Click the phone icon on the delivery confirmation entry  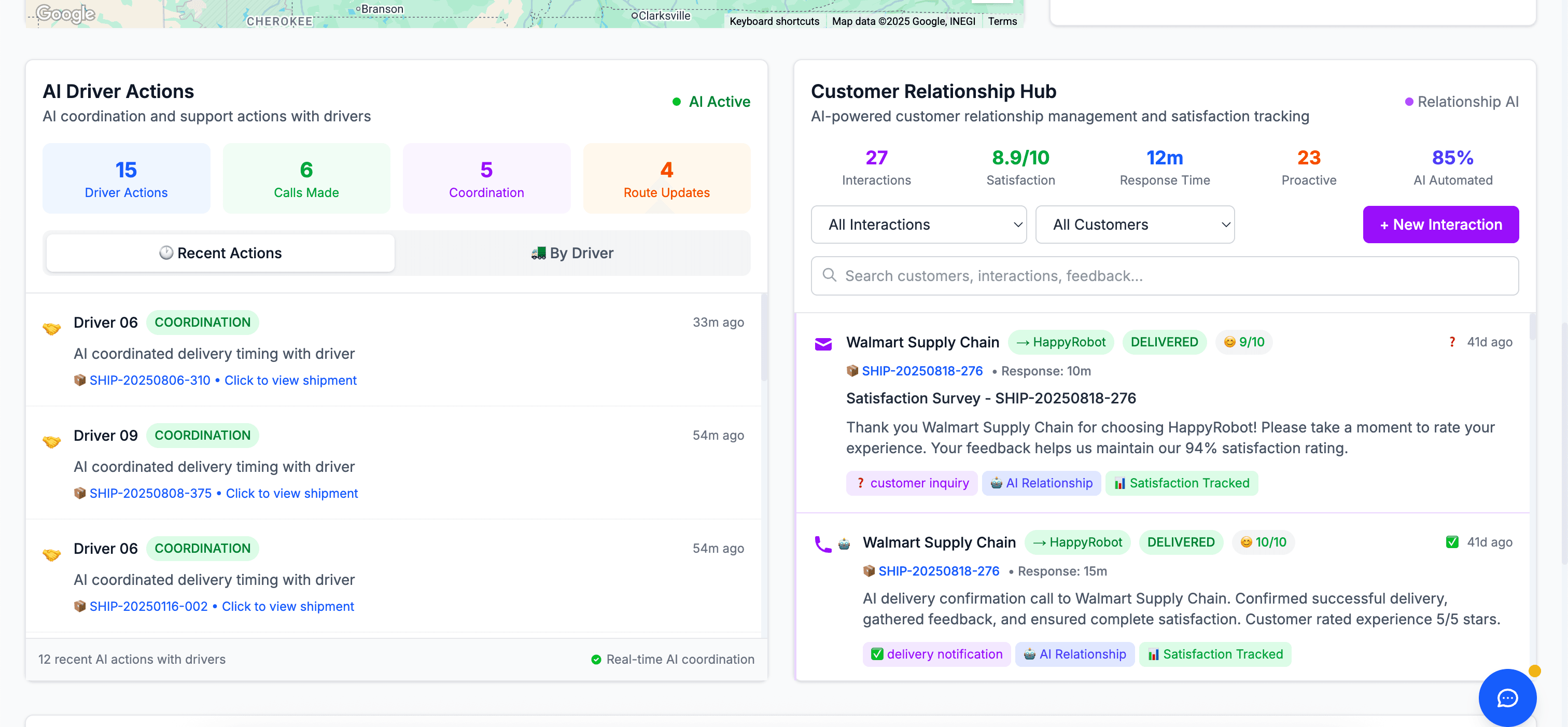[824, 544]
